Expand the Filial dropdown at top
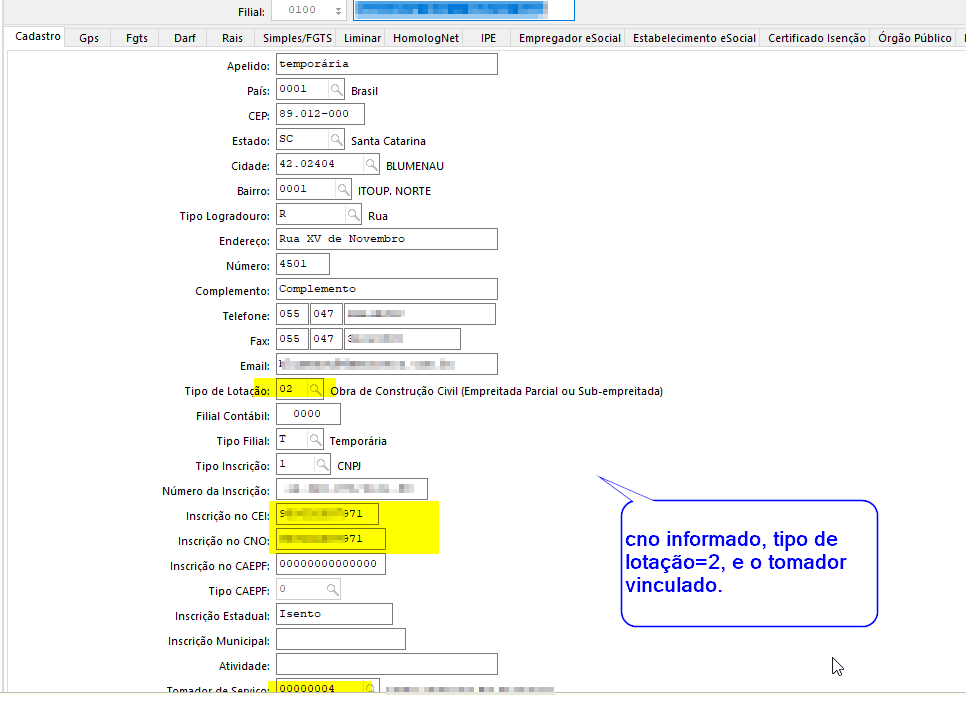The height and width of the screenshot is (705, 966). [x=339, y=11]
